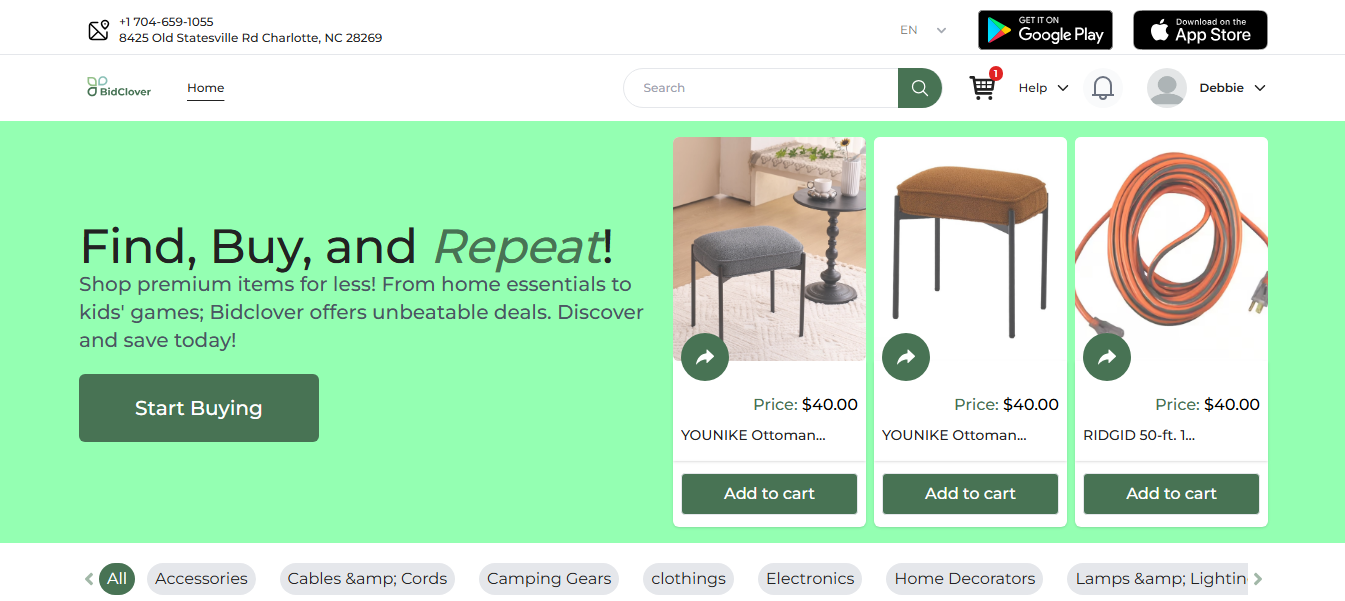
Task: Click the notification bell icon
Action: pos(1103,88)
